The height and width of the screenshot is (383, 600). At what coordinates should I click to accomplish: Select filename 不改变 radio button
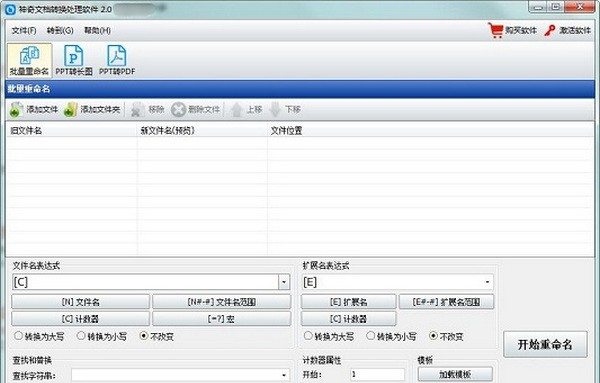144,336
